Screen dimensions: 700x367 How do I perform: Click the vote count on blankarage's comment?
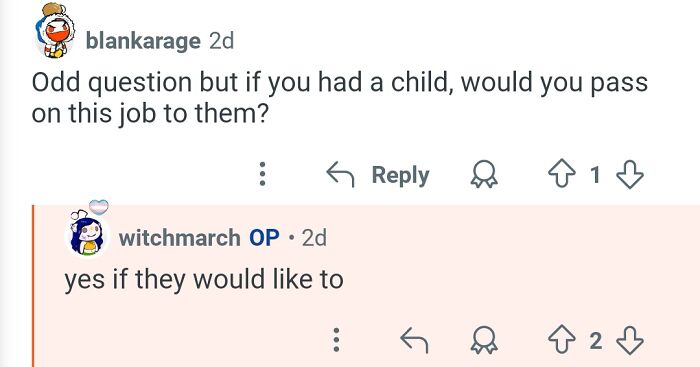595,175
